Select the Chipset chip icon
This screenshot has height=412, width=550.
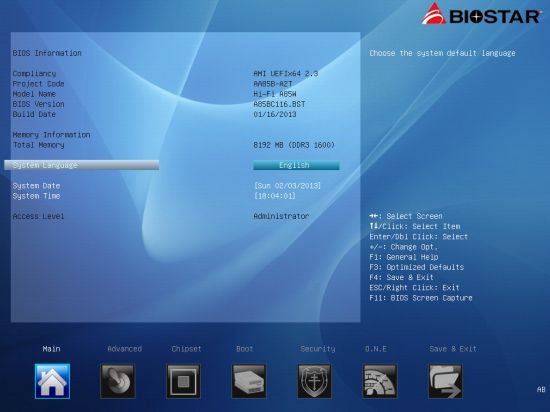[183, 381]
